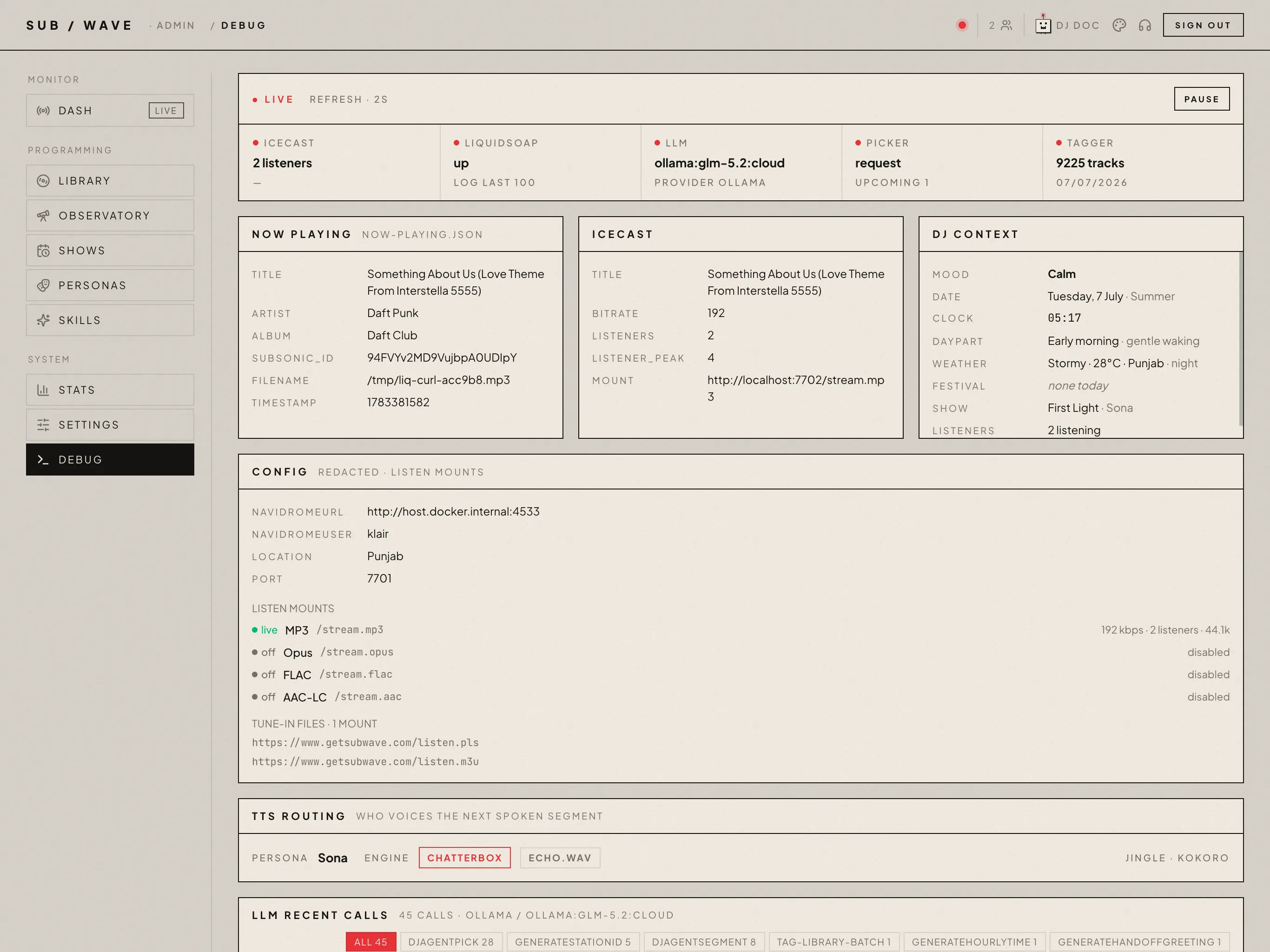Click the LIVE badge on Dash

[x=166, y=111]
